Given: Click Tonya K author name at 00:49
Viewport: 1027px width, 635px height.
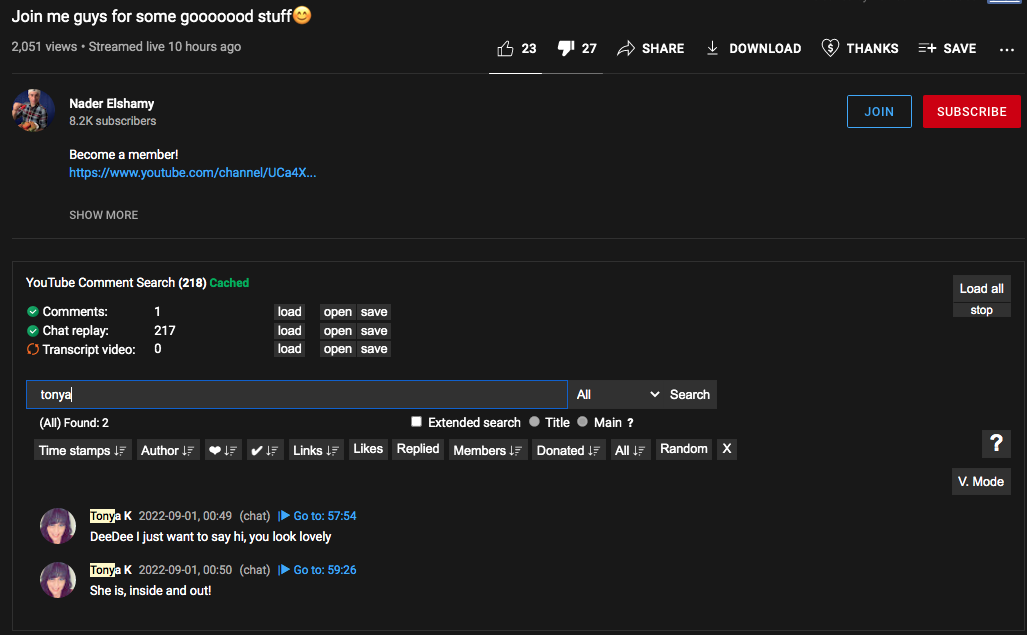Looking at the screenshot, I should pyautogui.click(x=111, y=516).
